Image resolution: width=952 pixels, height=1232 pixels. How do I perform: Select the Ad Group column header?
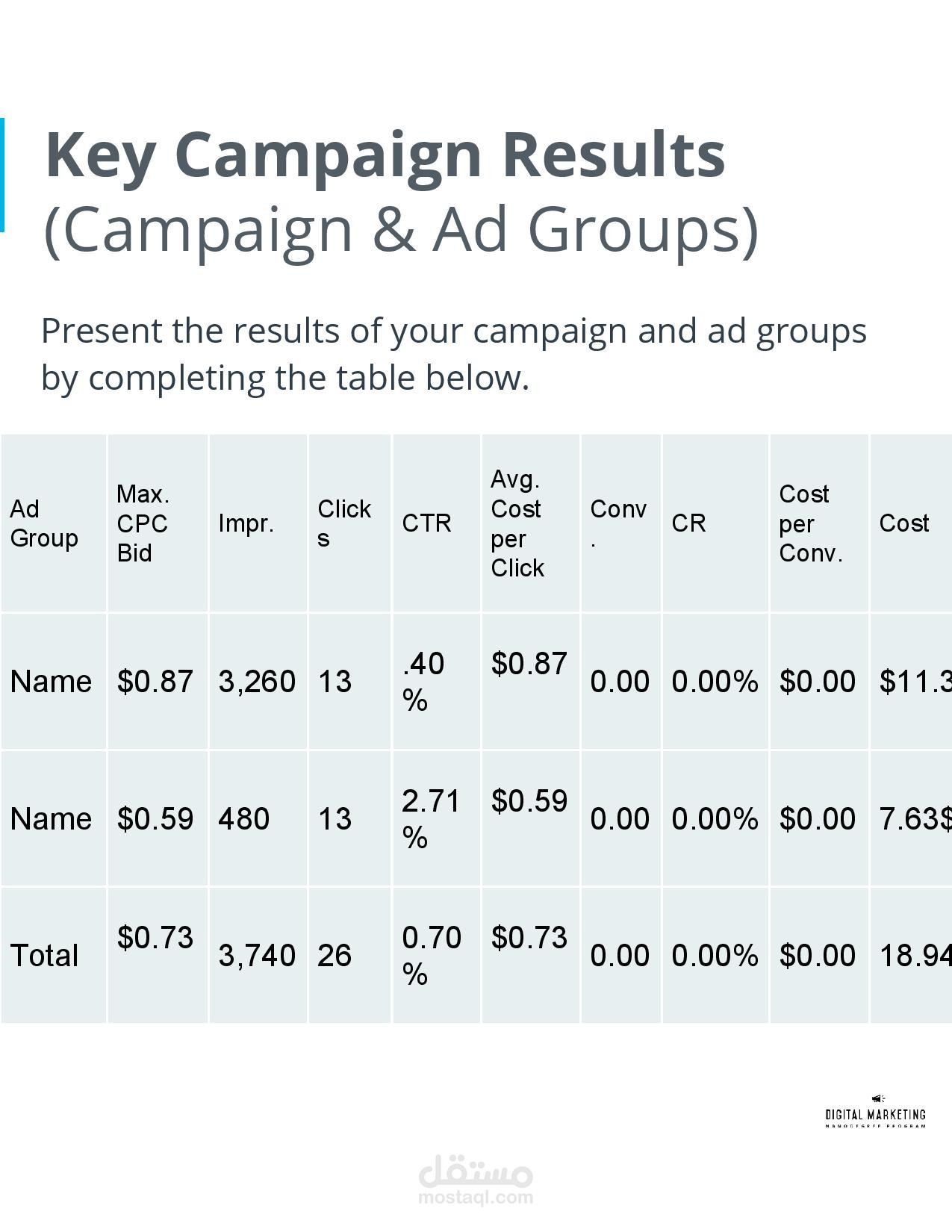point(44,523)
